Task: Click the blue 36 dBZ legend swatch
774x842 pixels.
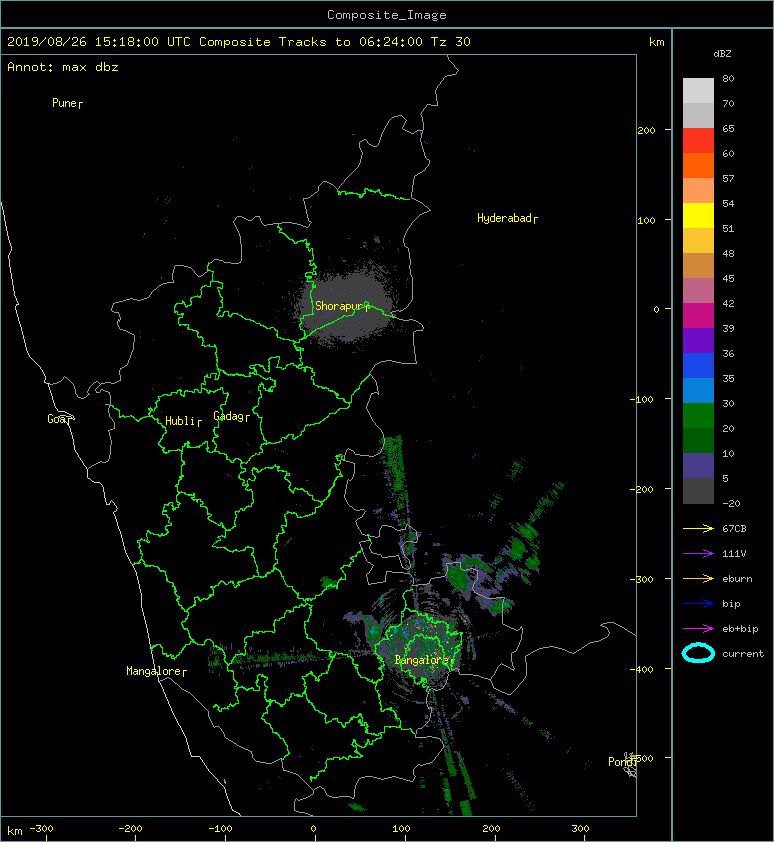Action: (x=698, y=365)
